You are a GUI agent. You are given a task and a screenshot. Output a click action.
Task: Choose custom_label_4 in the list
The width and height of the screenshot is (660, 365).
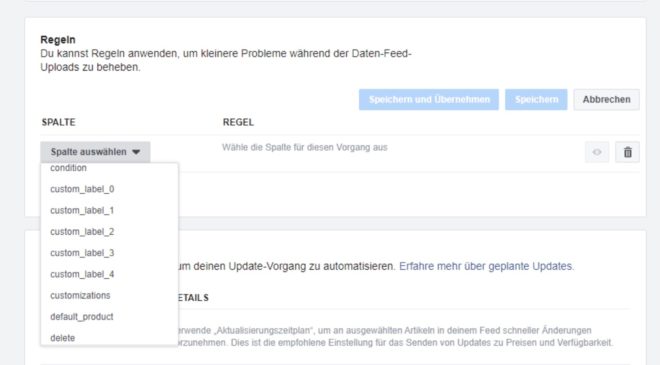click(82, 274)
